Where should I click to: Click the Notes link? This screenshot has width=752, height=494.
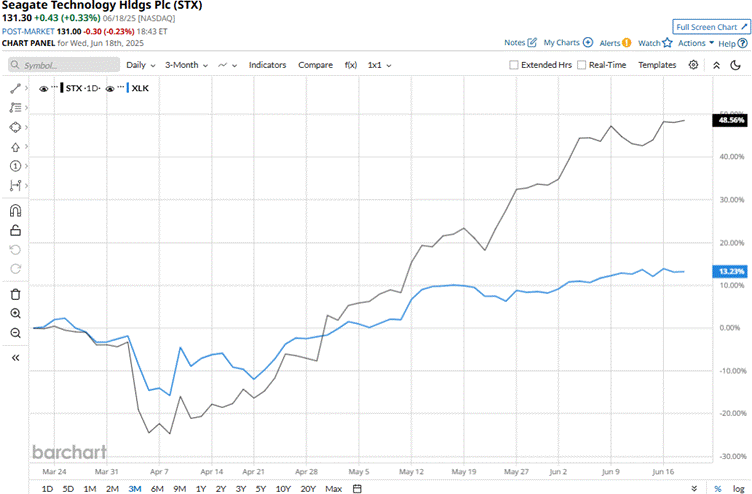(515, 43)
